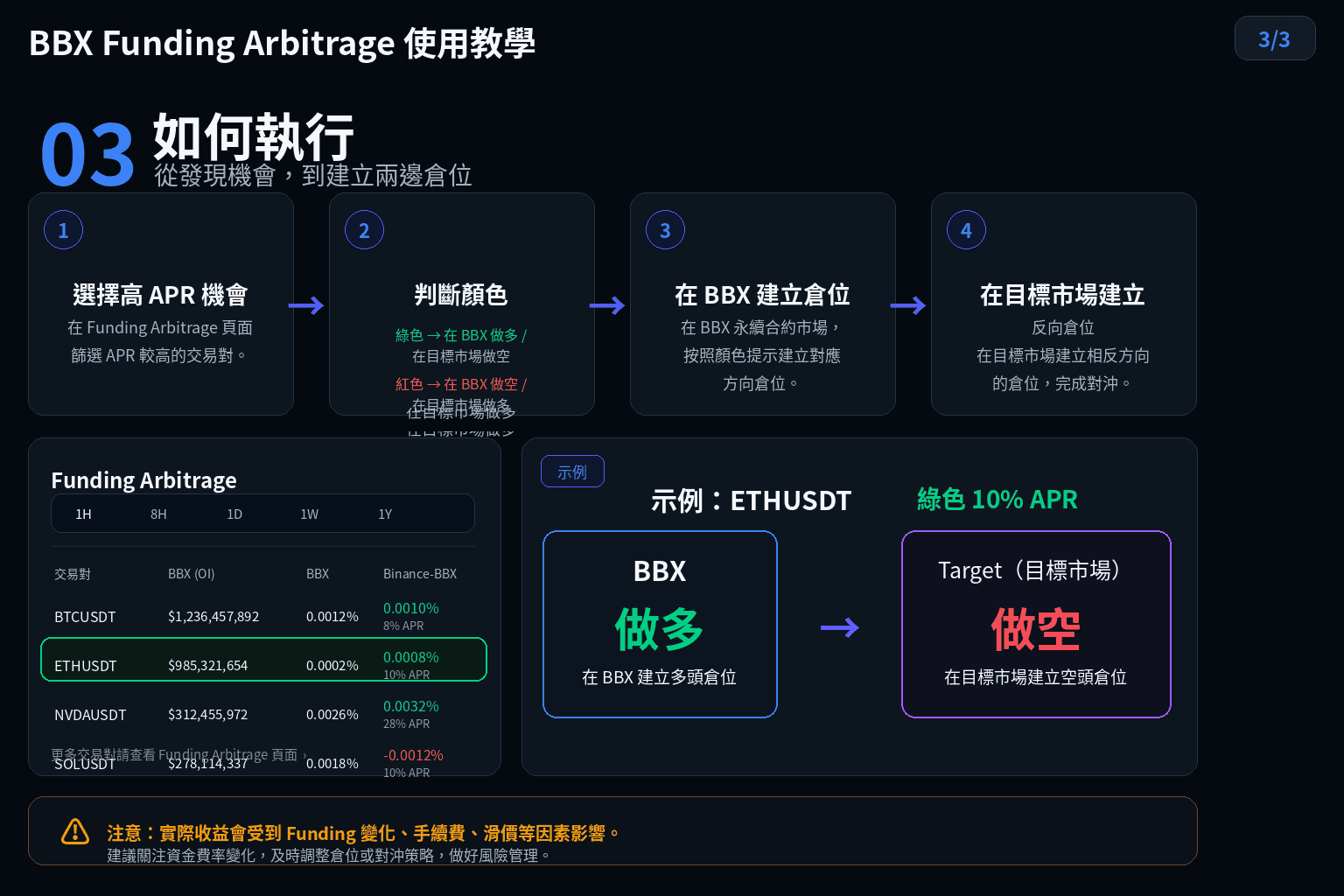The height and width of the screenshot is (896, 1344).
Task: Click the 0.0018% BBX rate for SOLUSDT
Action: (x=332, y=764)
